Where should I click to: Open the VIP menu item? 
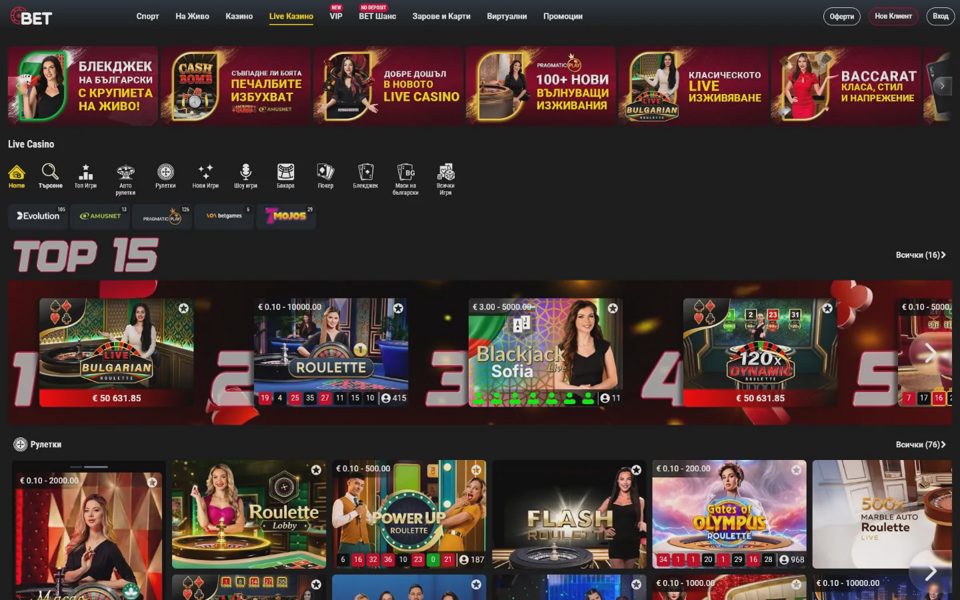[336, 17]
